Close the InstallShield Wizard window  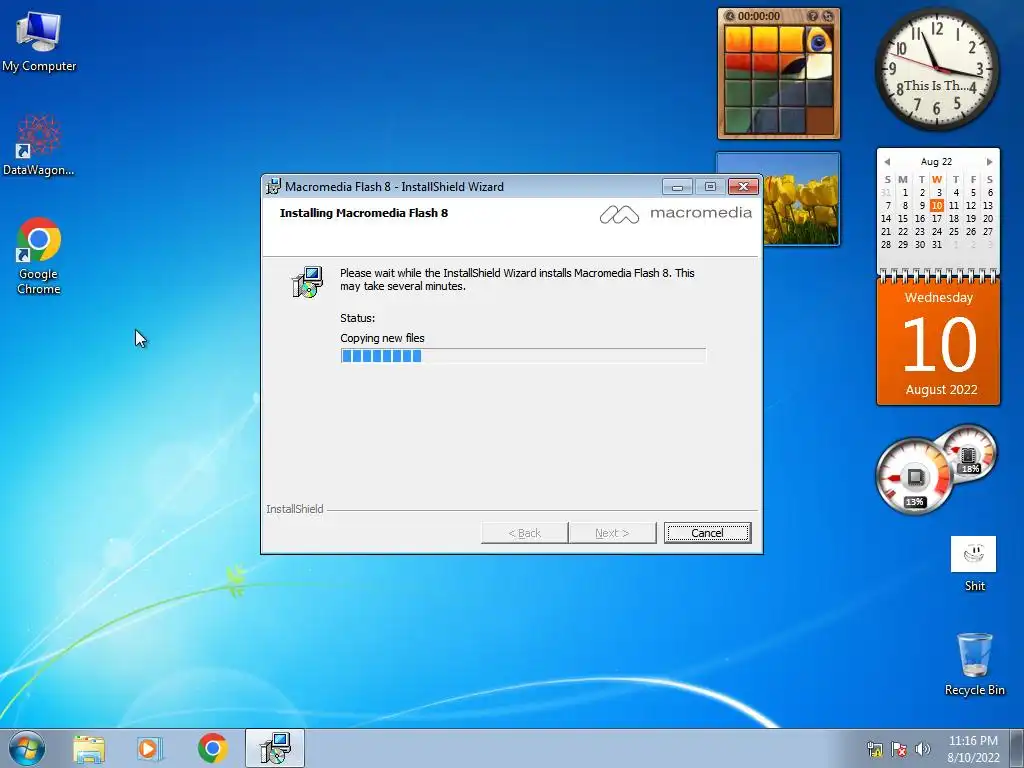(743, 187)
